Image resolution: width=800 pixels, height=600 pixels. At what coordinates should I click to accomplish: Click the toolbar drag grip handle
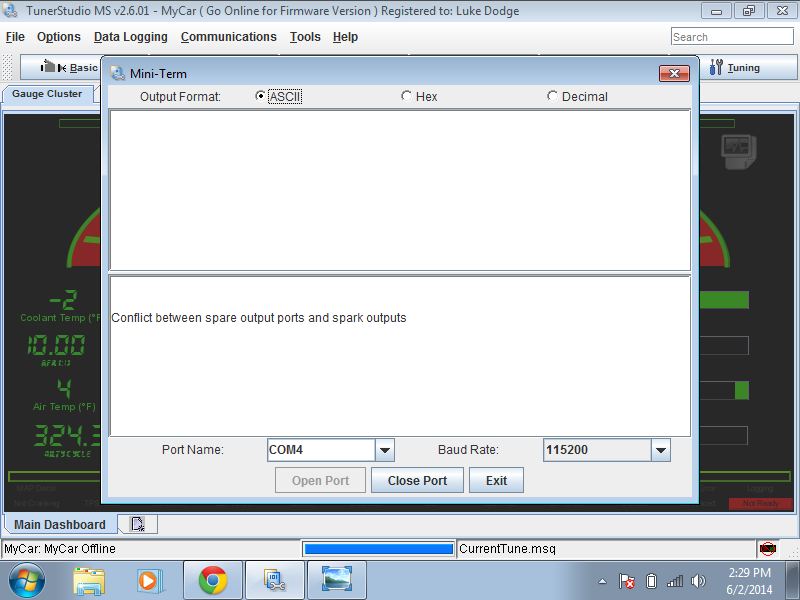coord(8,67)
